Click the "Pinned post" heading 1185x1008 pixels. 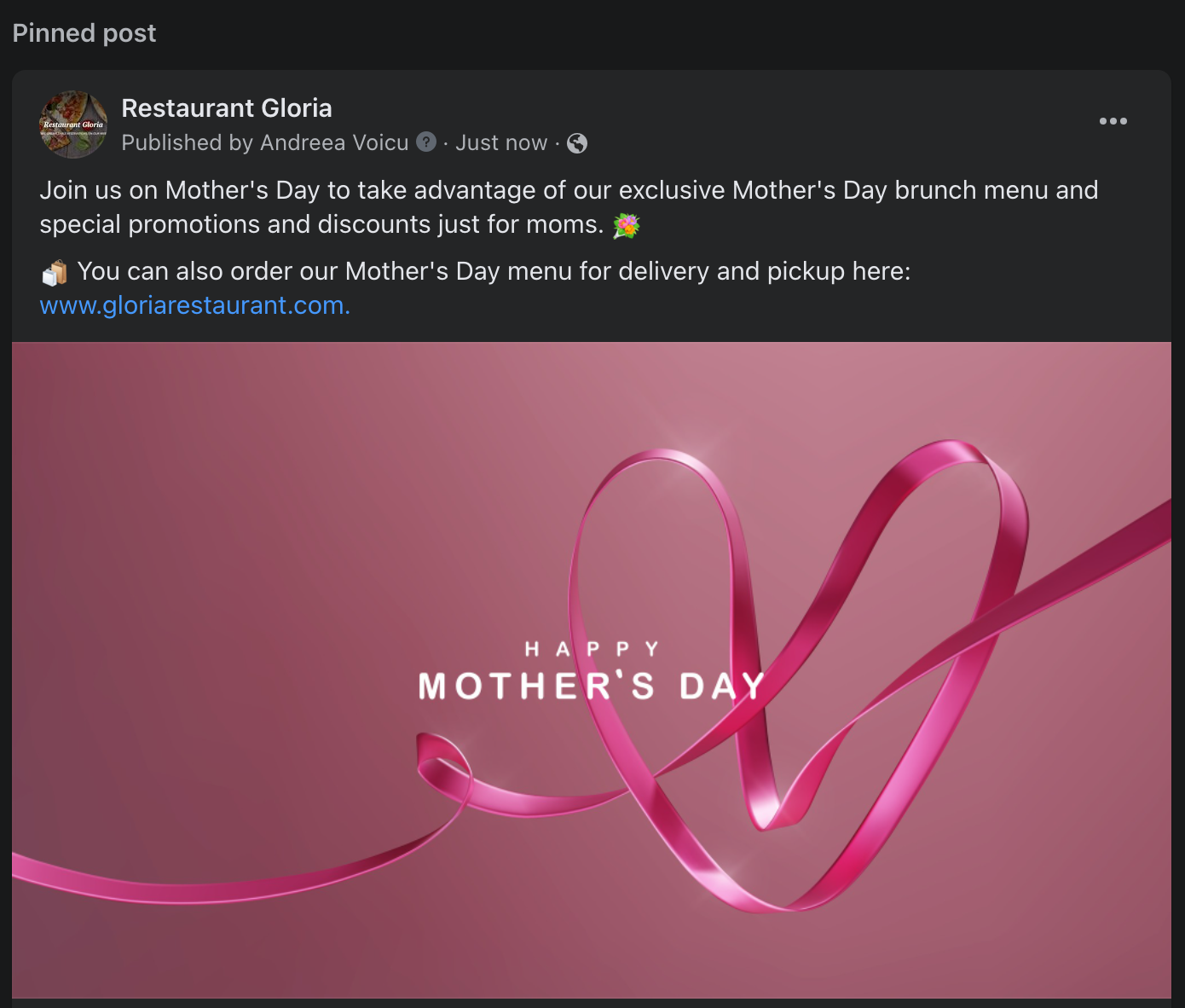point(84,33)
